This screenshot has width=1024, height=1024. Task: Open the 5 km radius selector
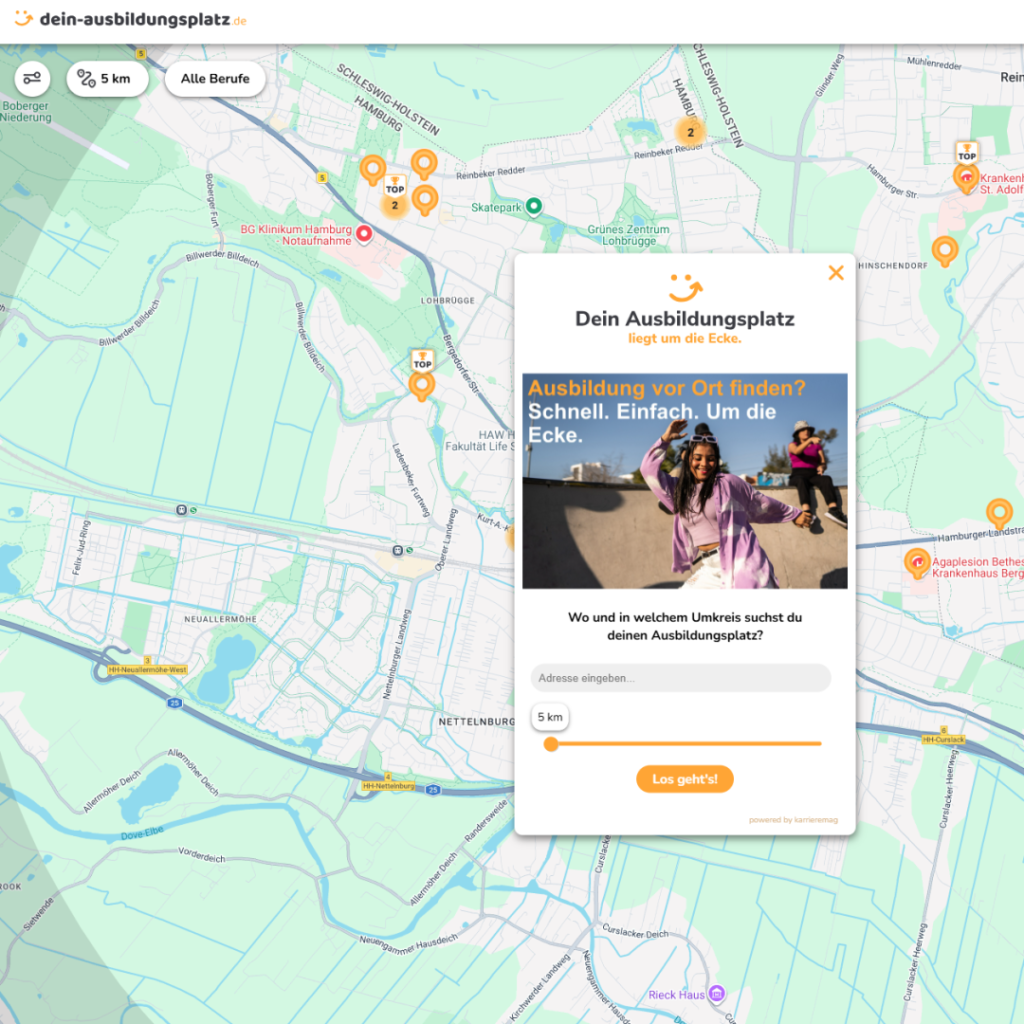pos(107,79)
